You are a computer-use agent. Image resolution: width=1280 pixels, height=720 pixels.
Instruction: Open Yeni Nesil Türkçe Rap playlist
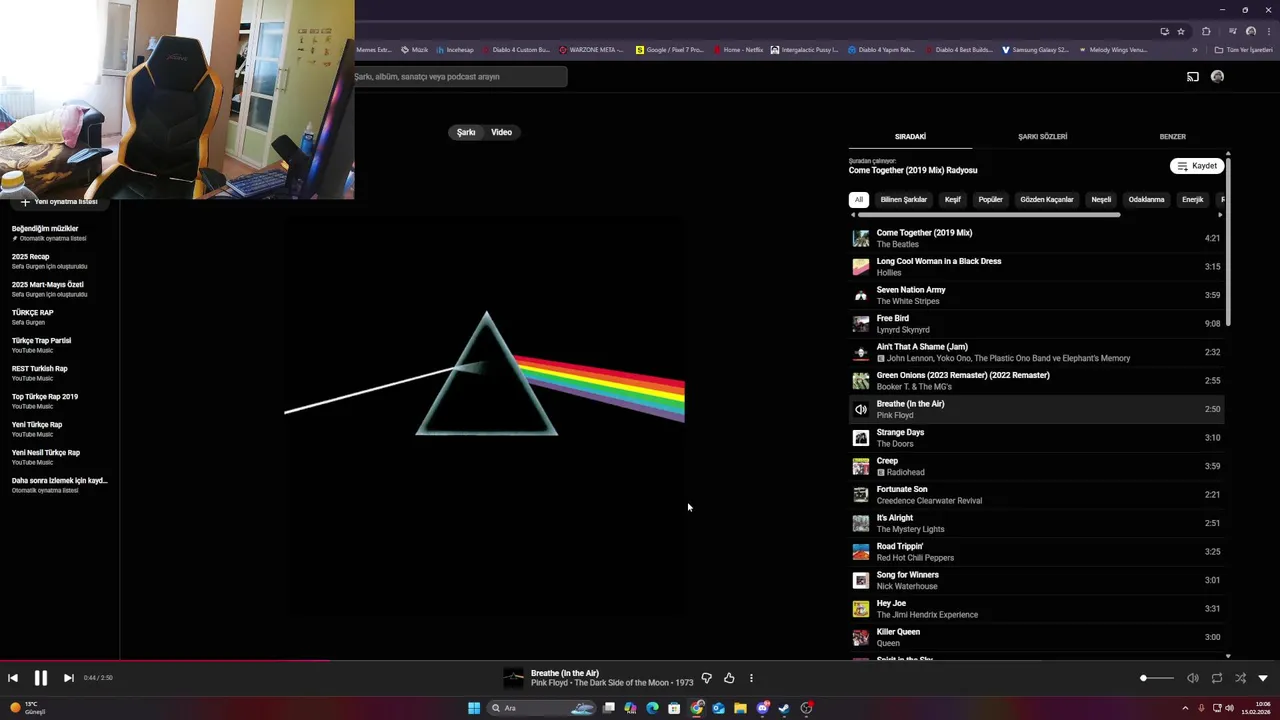pyautogui.click(x=60, y=457)
